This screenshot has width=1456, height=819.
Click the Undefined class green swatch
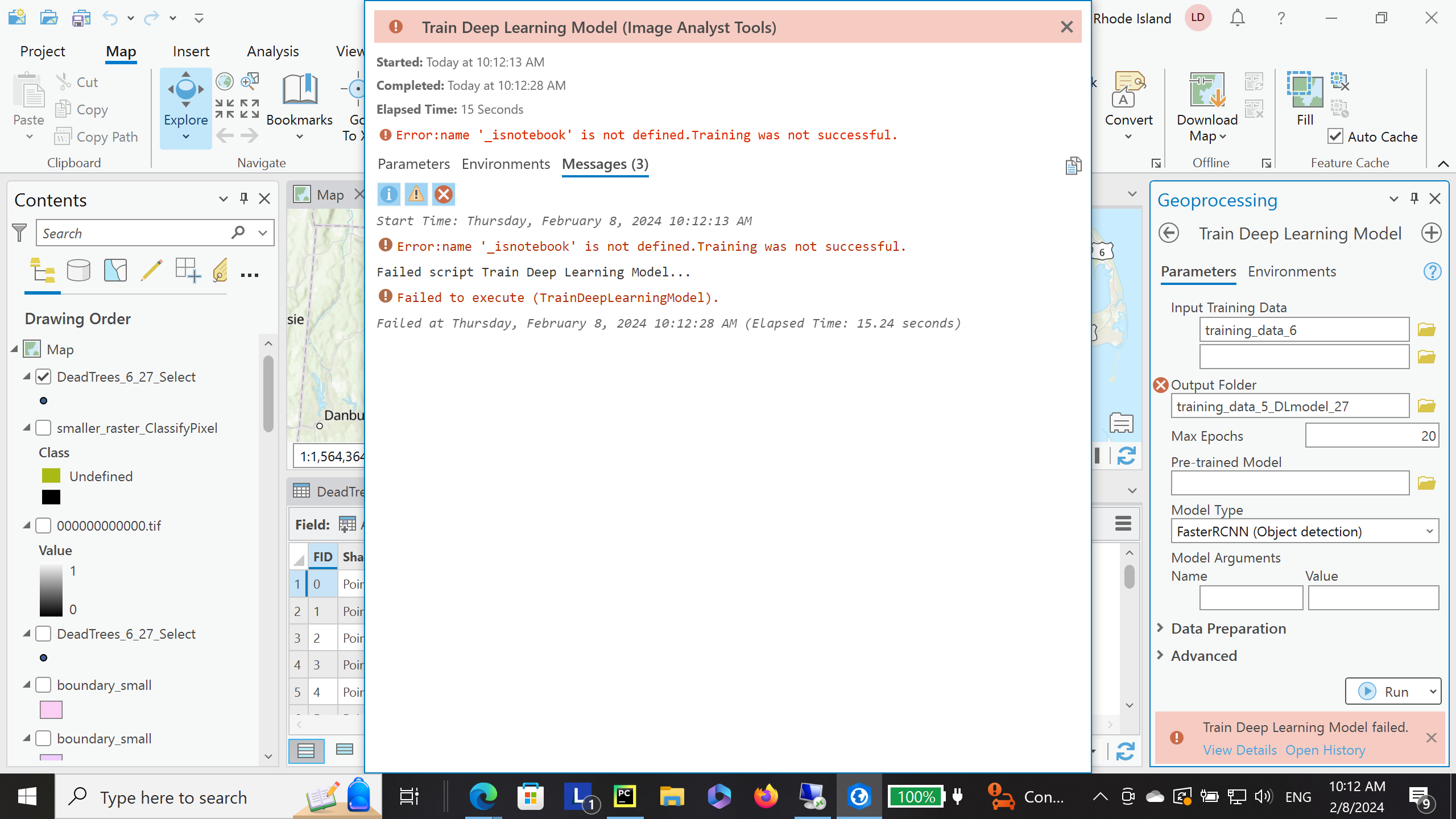coord(51,475)
